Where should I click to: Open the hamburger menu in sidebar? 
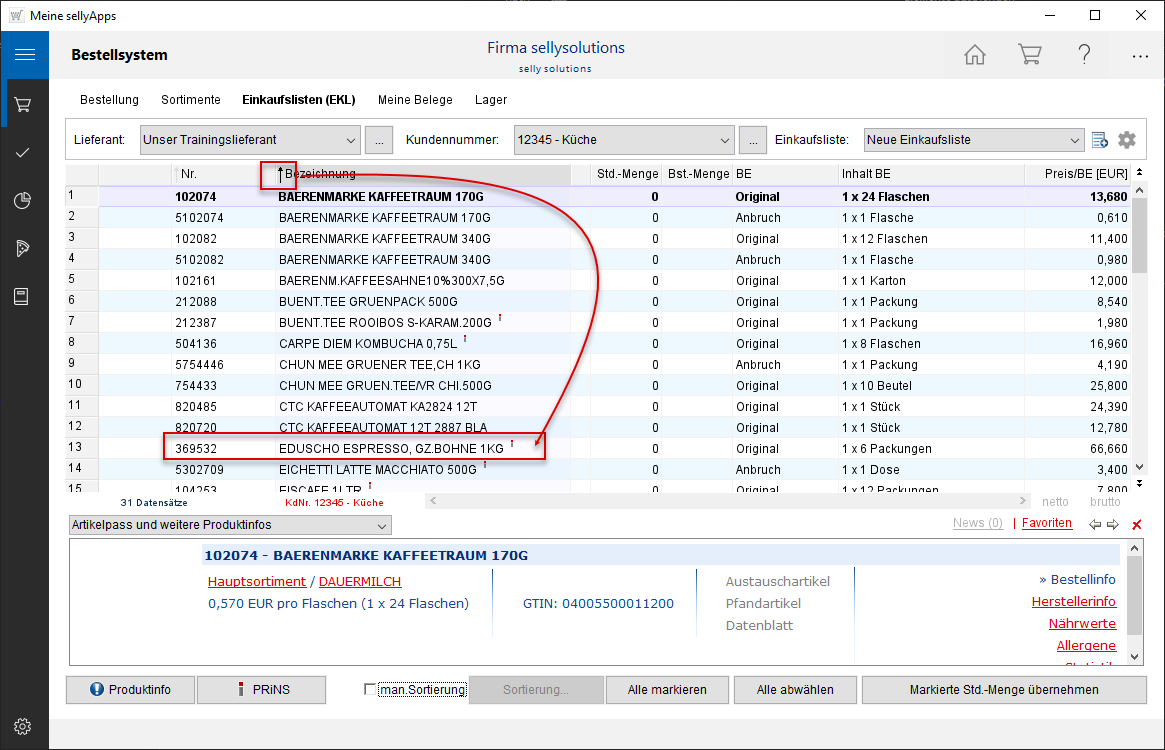[24, 55]
